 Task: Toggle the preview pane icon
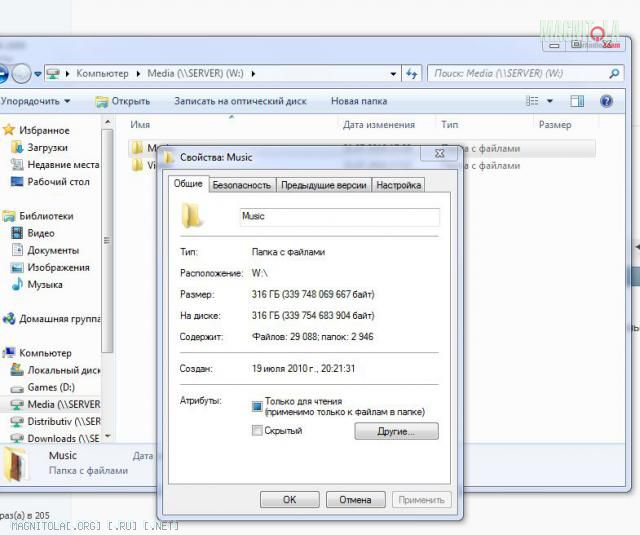point(577,101)
